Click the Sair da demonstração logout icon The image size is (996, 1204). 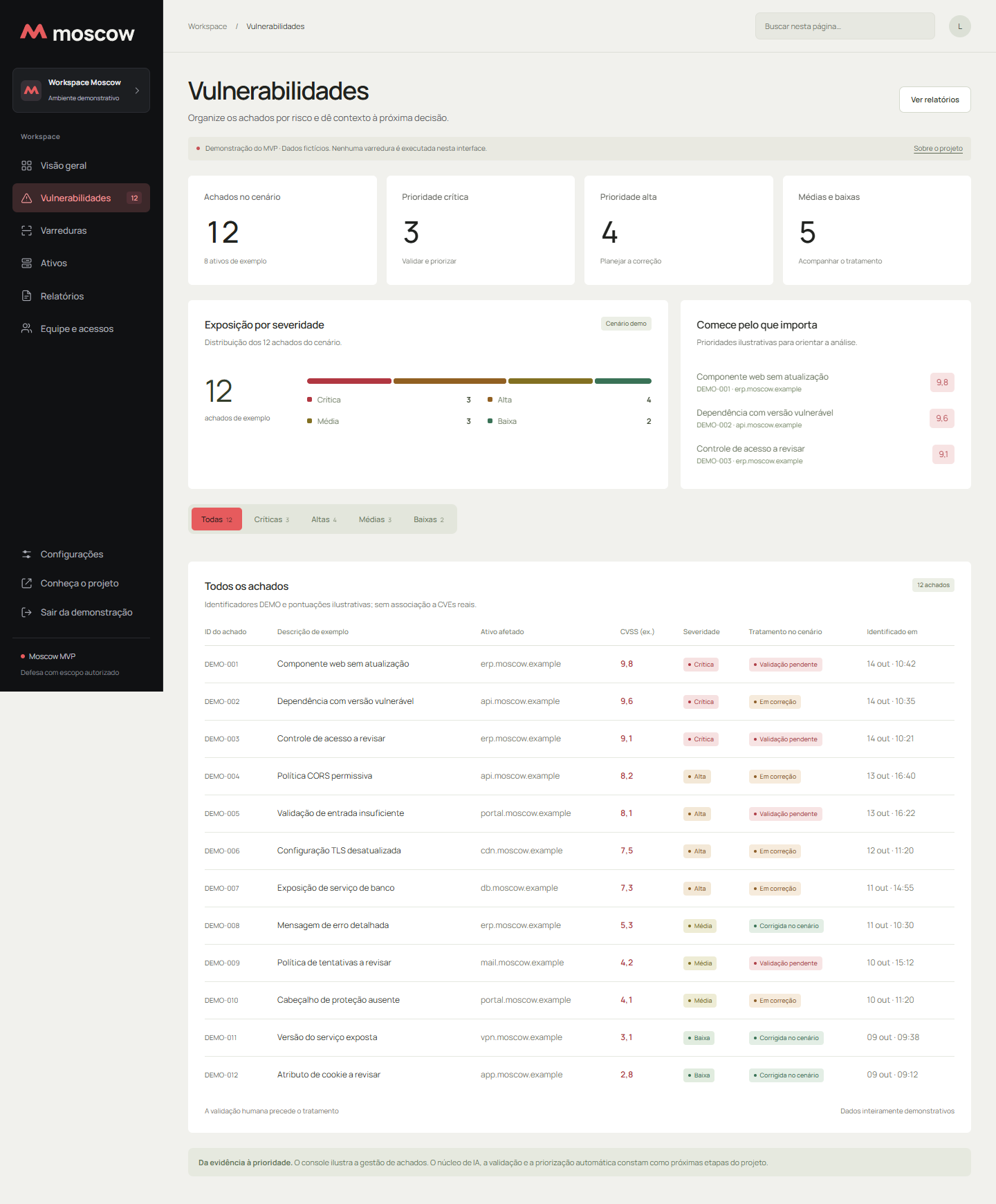(x=26, y=612)
